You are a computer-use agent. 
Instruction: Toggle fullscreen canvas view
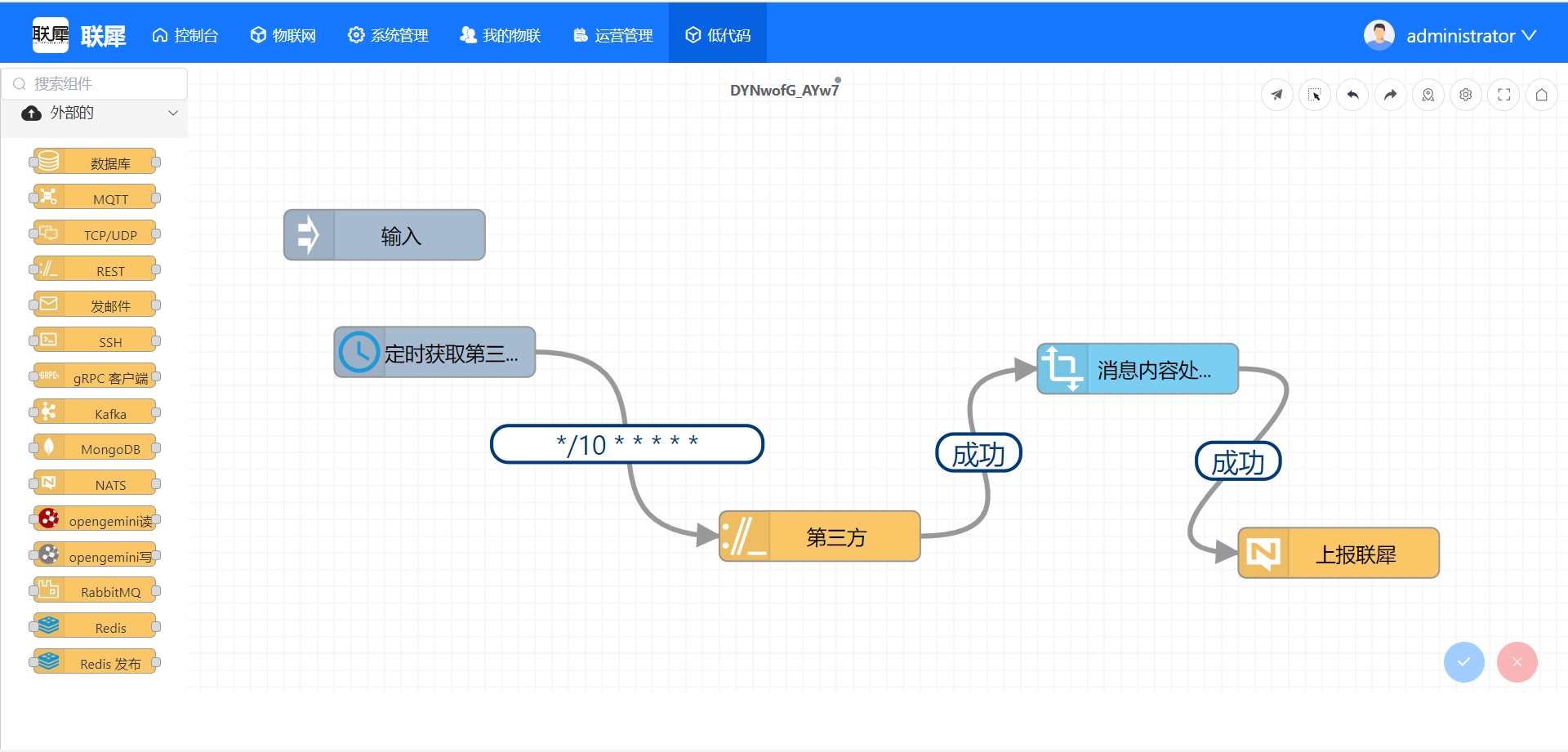click(x=1503, y=95)
